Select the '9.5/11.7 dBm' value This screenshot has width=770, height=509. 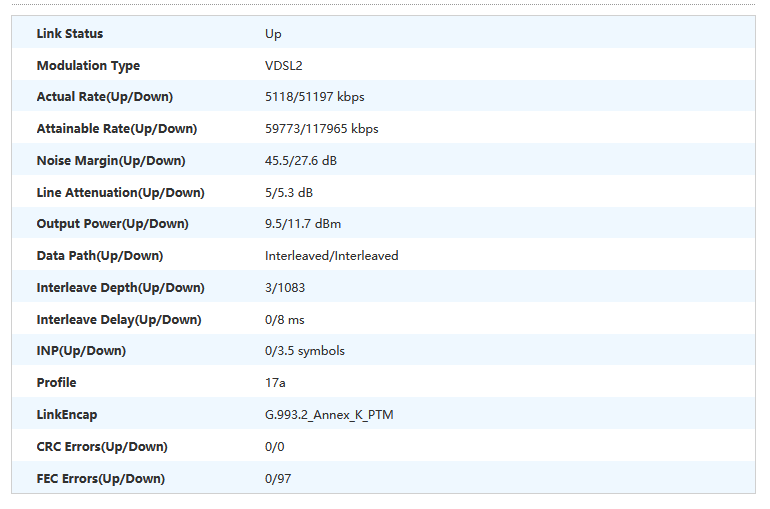coord(303,224)
